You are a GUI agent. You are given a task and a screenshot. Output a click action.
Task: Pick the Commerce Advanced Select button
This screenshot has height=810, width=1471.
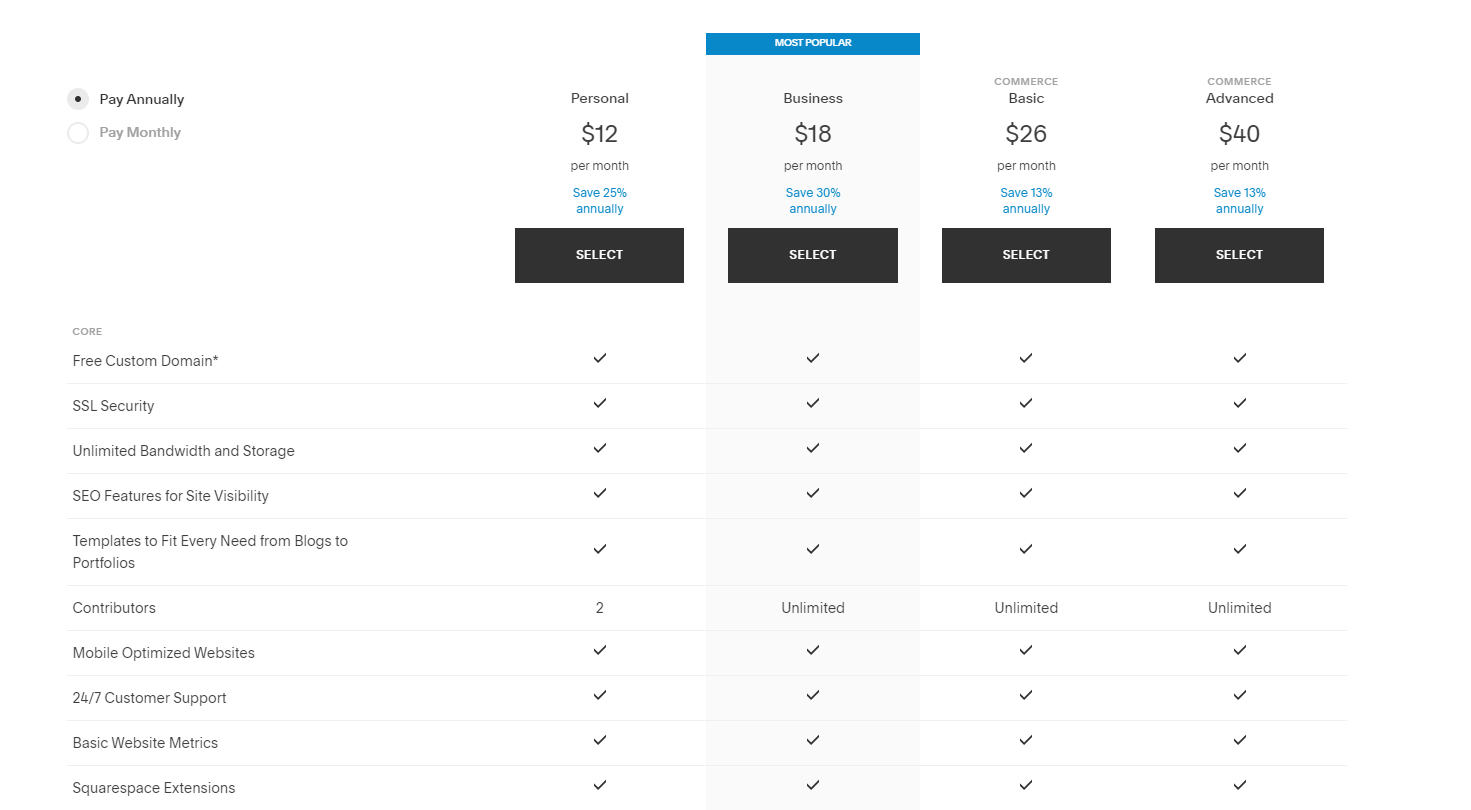(1239, 255)
